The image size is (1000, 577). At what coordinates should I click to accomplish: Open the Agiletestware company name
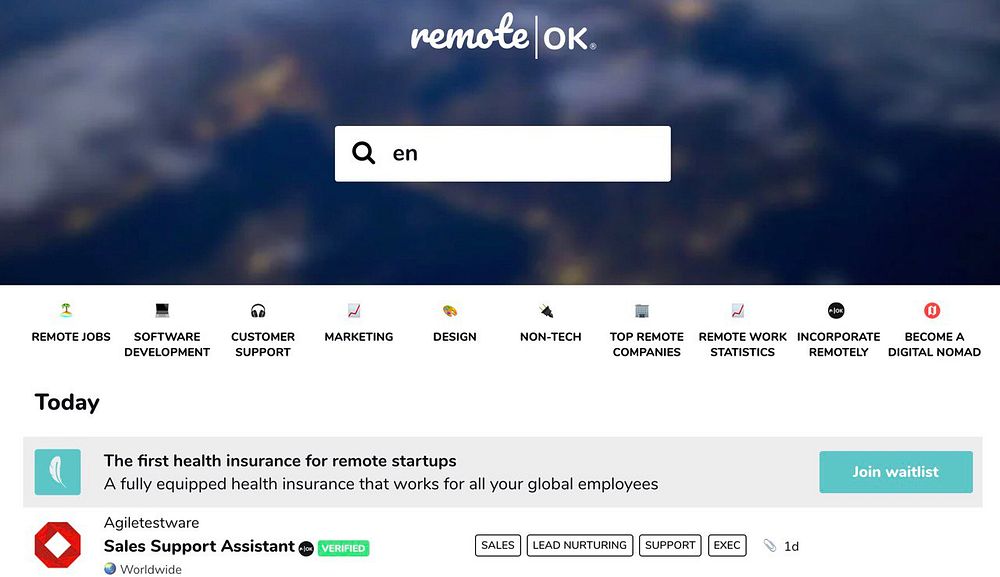(151, 523)
